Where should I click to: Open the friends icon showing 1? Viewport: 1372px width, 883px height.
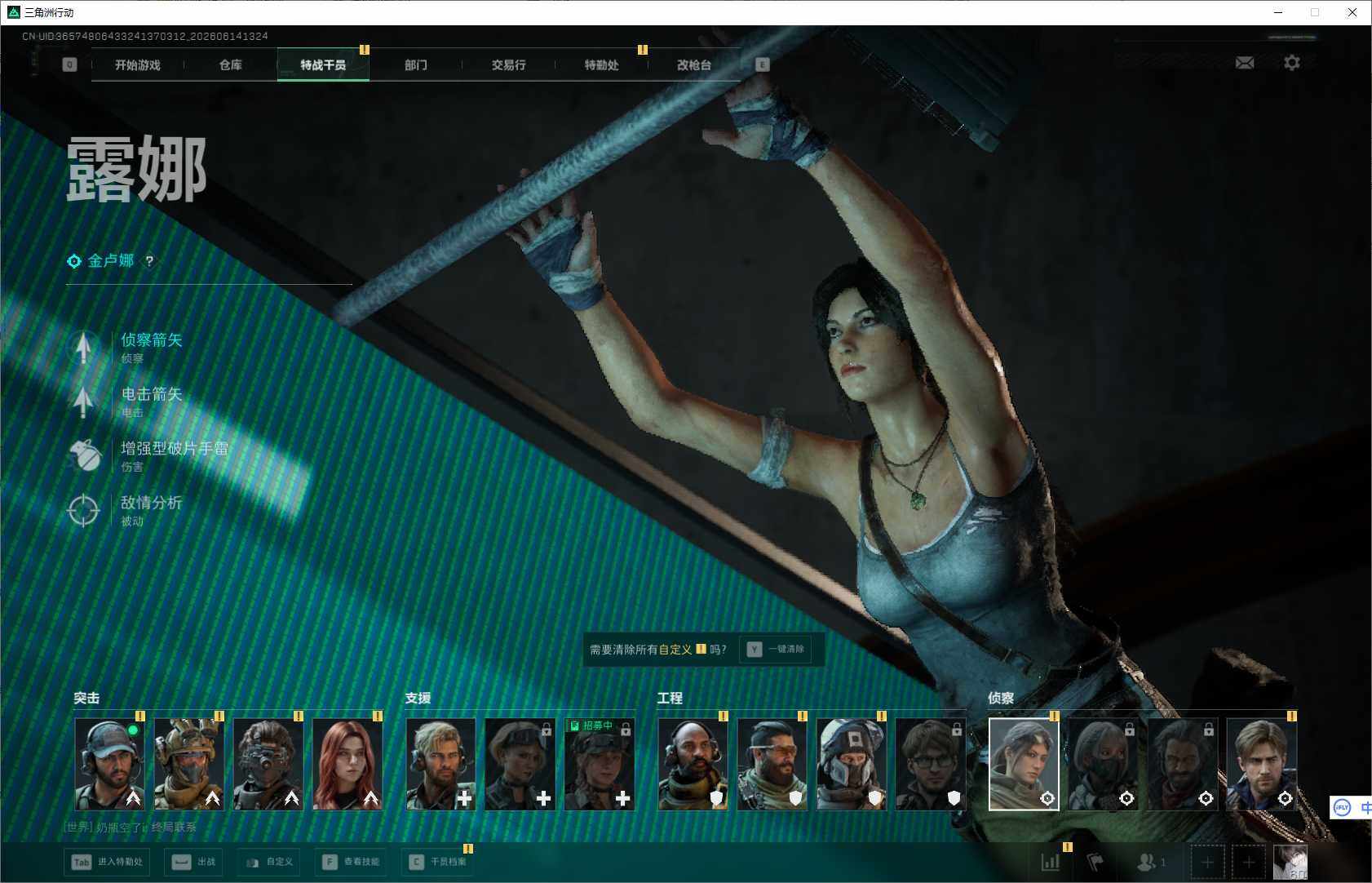pos(1151,862)
